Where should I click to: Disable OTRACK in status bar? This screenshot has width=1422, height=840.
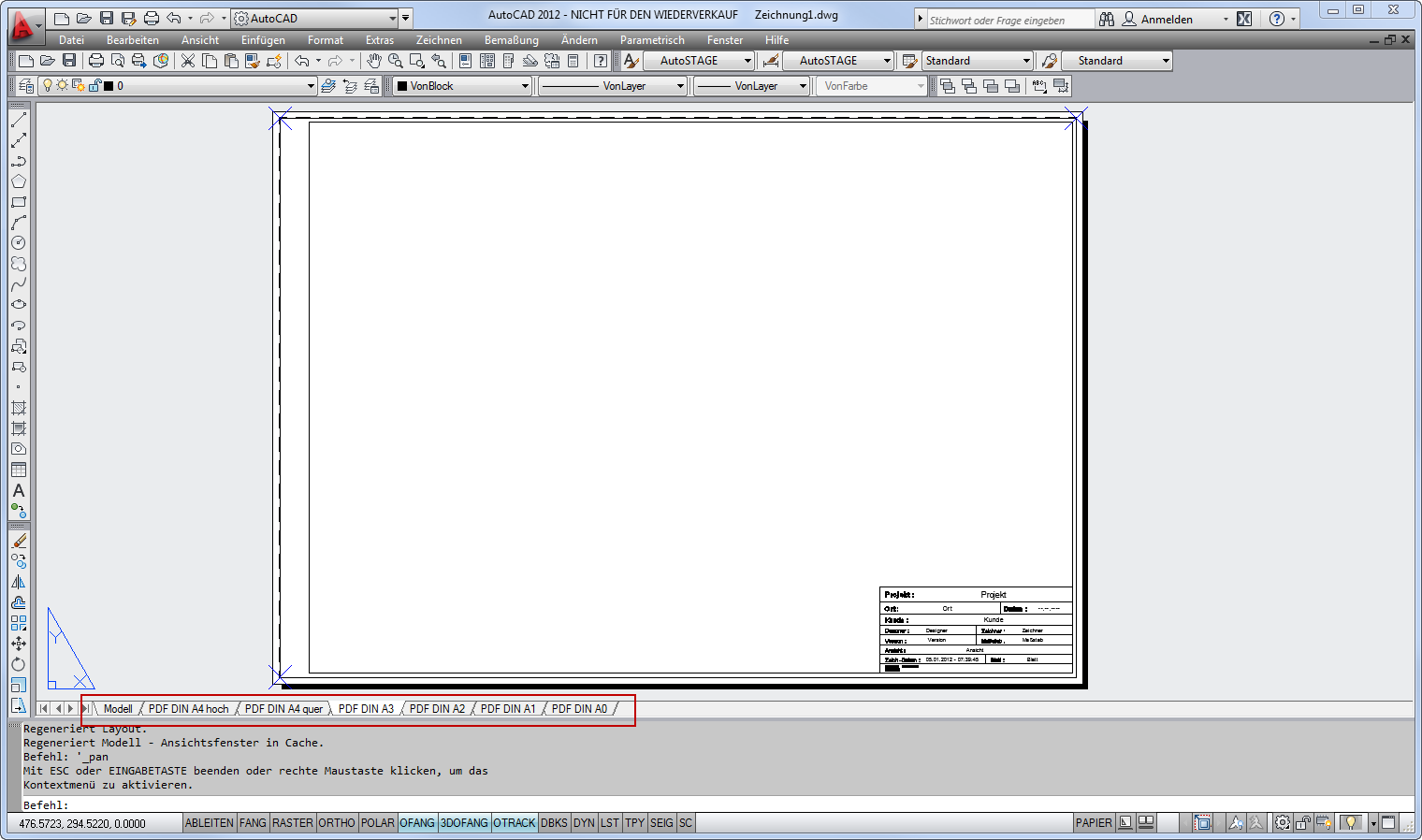tap(515, 823)
